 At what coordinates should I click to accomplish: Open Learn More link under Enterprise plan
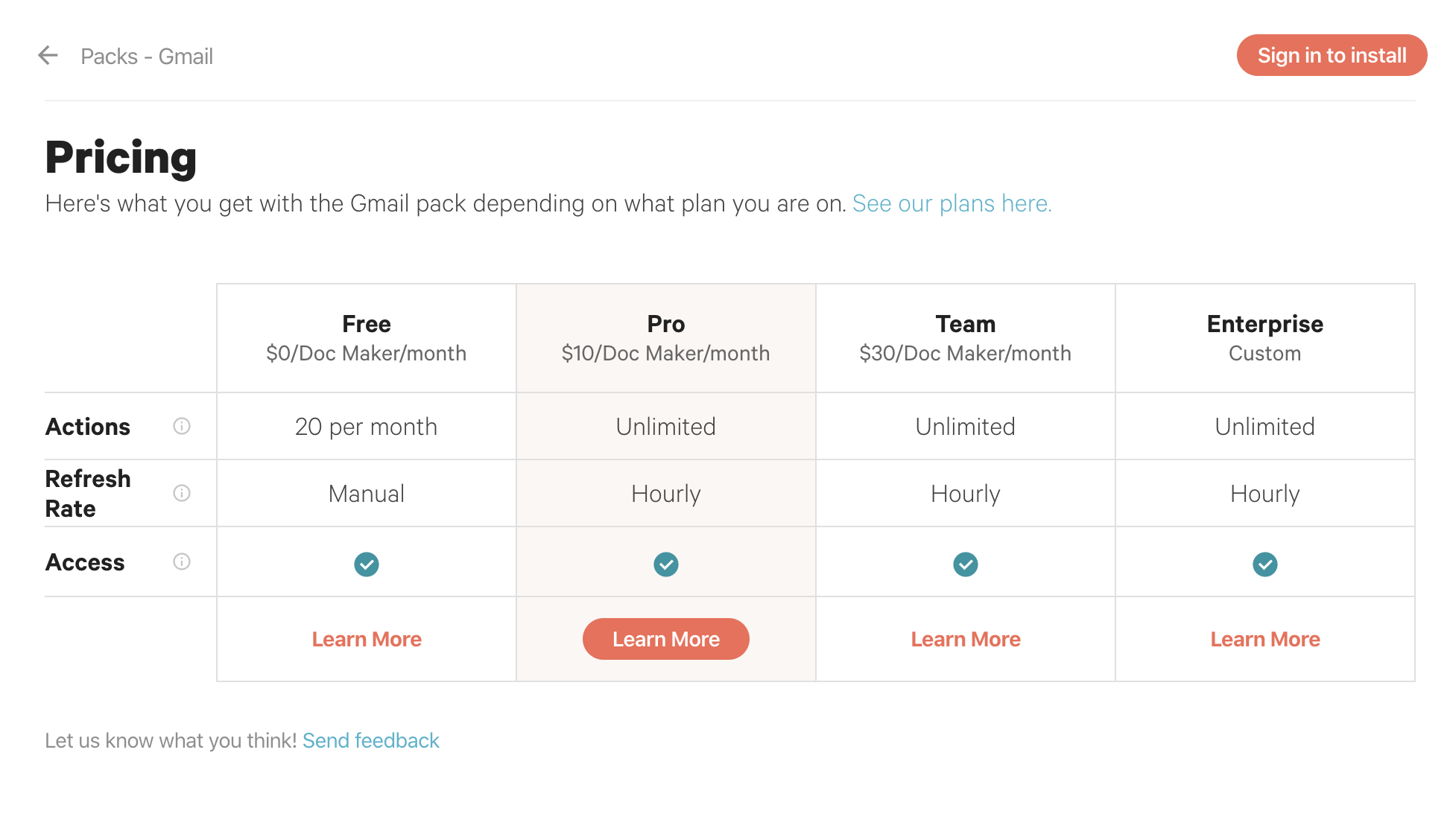[x=1265, y=639]
